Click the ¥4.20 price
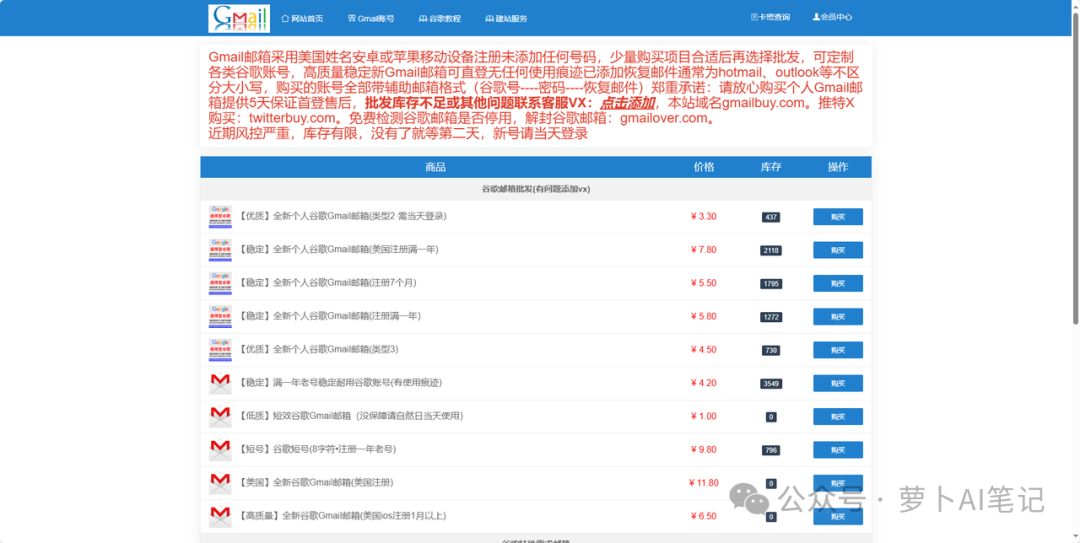Screen dimensions: 1080x543 [x=703, y=382]
